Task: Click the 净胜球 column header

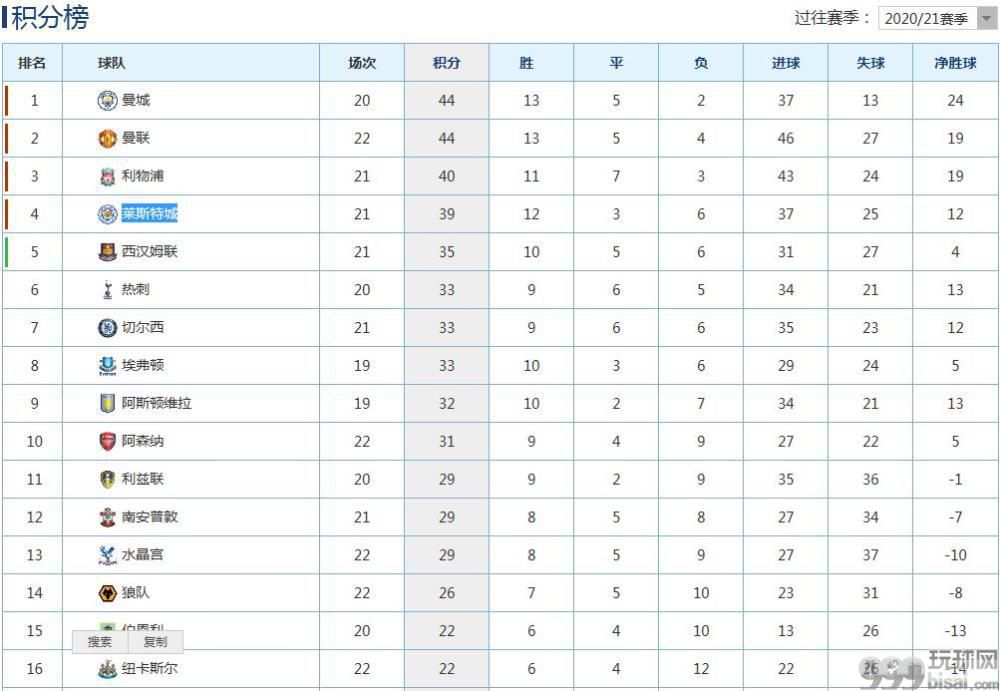Action: 955,63
